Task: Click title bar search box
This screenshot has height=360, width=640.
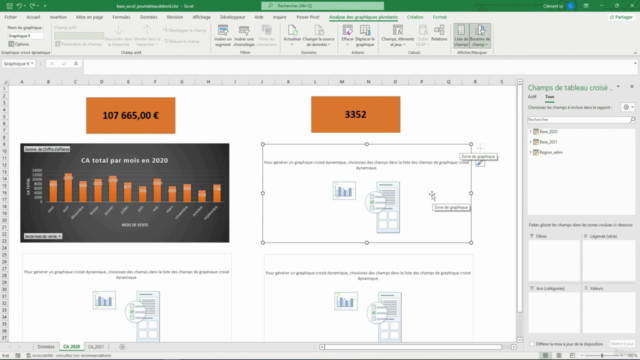Action: point(322,6)
